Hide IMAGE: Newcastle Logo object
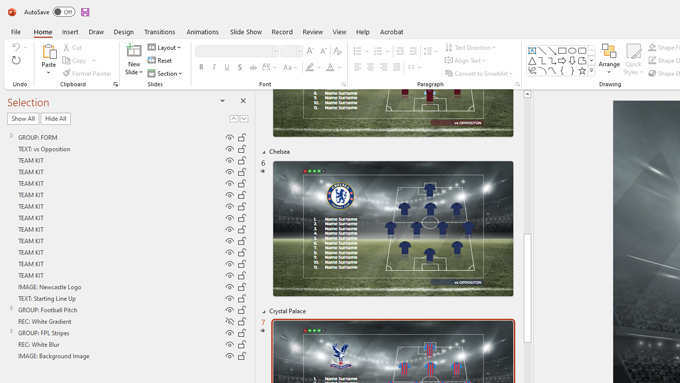 [229, 287]
